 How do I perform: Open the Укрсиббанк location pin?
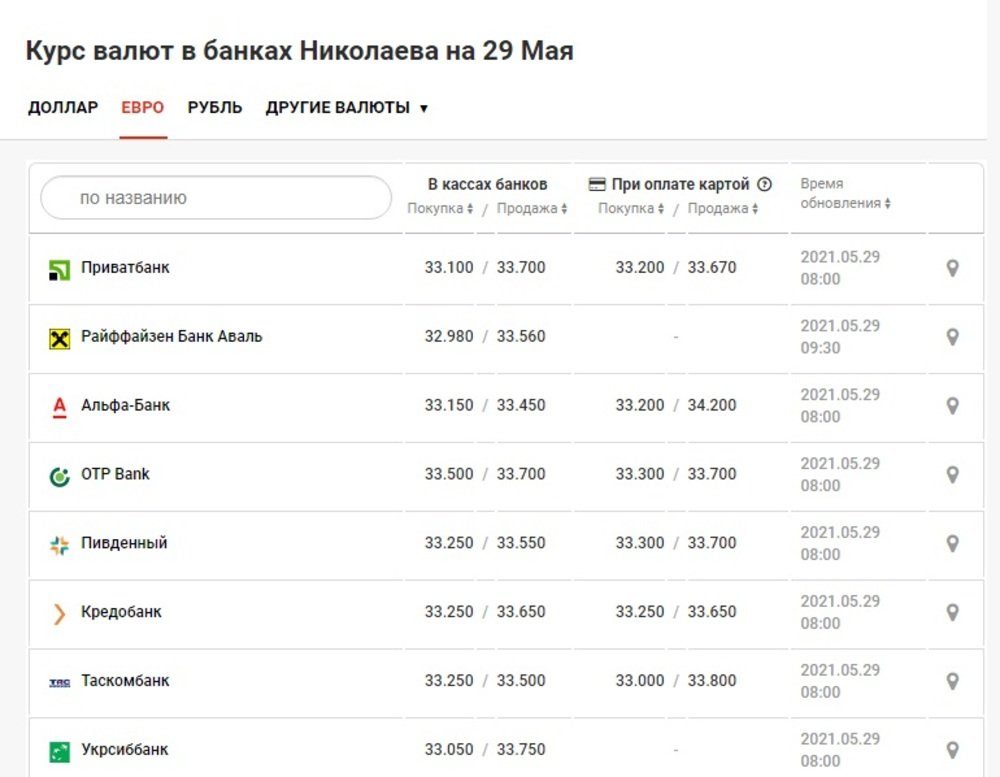pyautogui.click(x=952, y=750)
